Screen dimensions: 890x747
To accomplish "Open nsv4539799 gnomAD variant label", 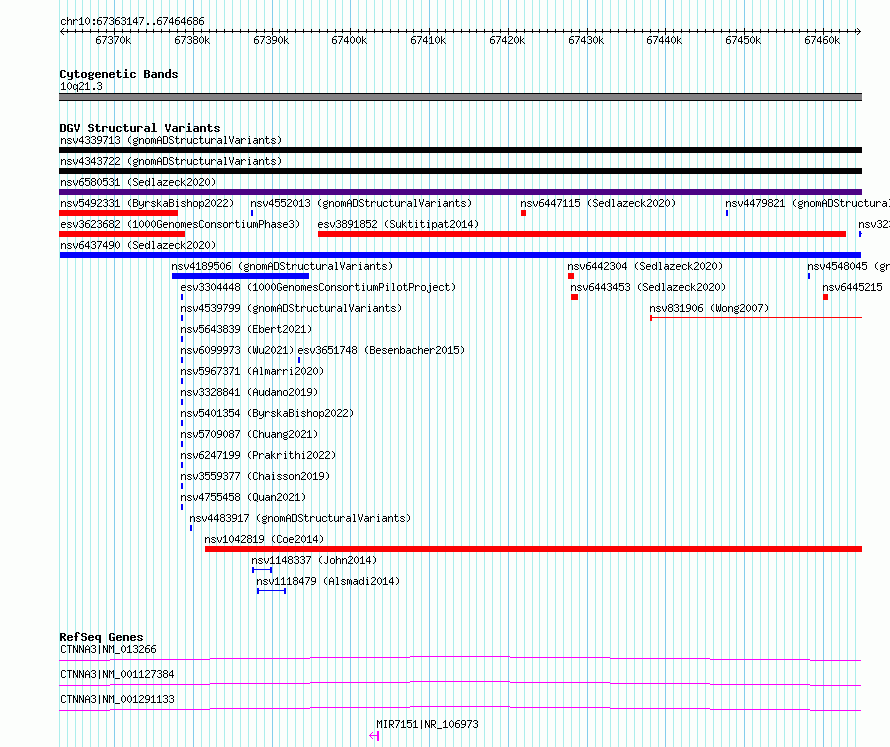I will click(x=291, y=308).
